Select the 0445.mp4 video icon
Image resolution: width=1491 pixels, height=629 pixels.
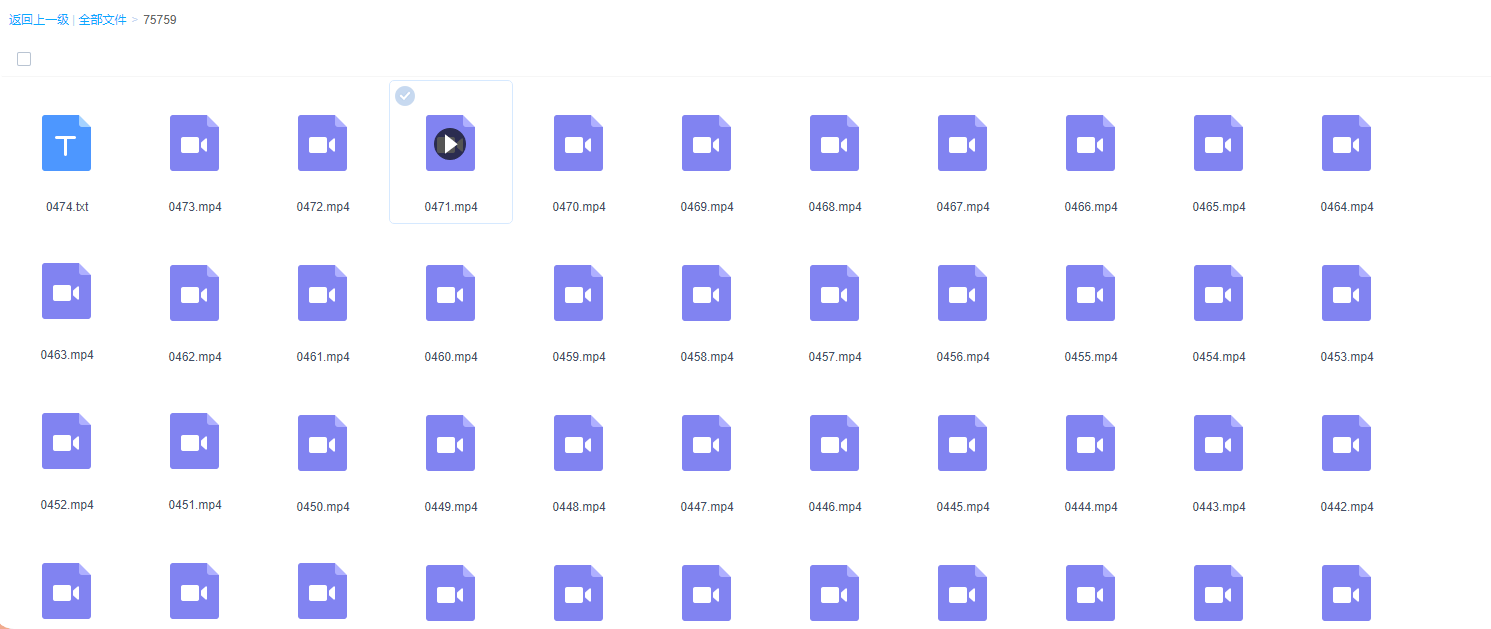962,443
